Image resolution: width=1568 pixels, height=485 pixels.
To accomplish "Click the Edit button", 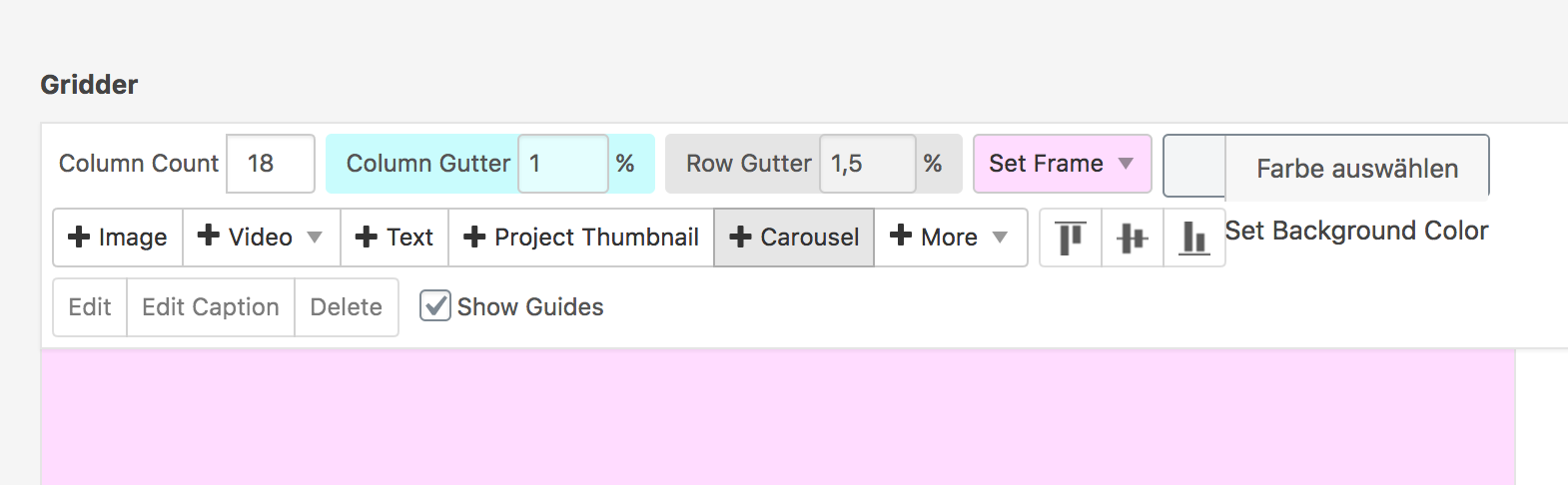I will (x=90, y=307).
